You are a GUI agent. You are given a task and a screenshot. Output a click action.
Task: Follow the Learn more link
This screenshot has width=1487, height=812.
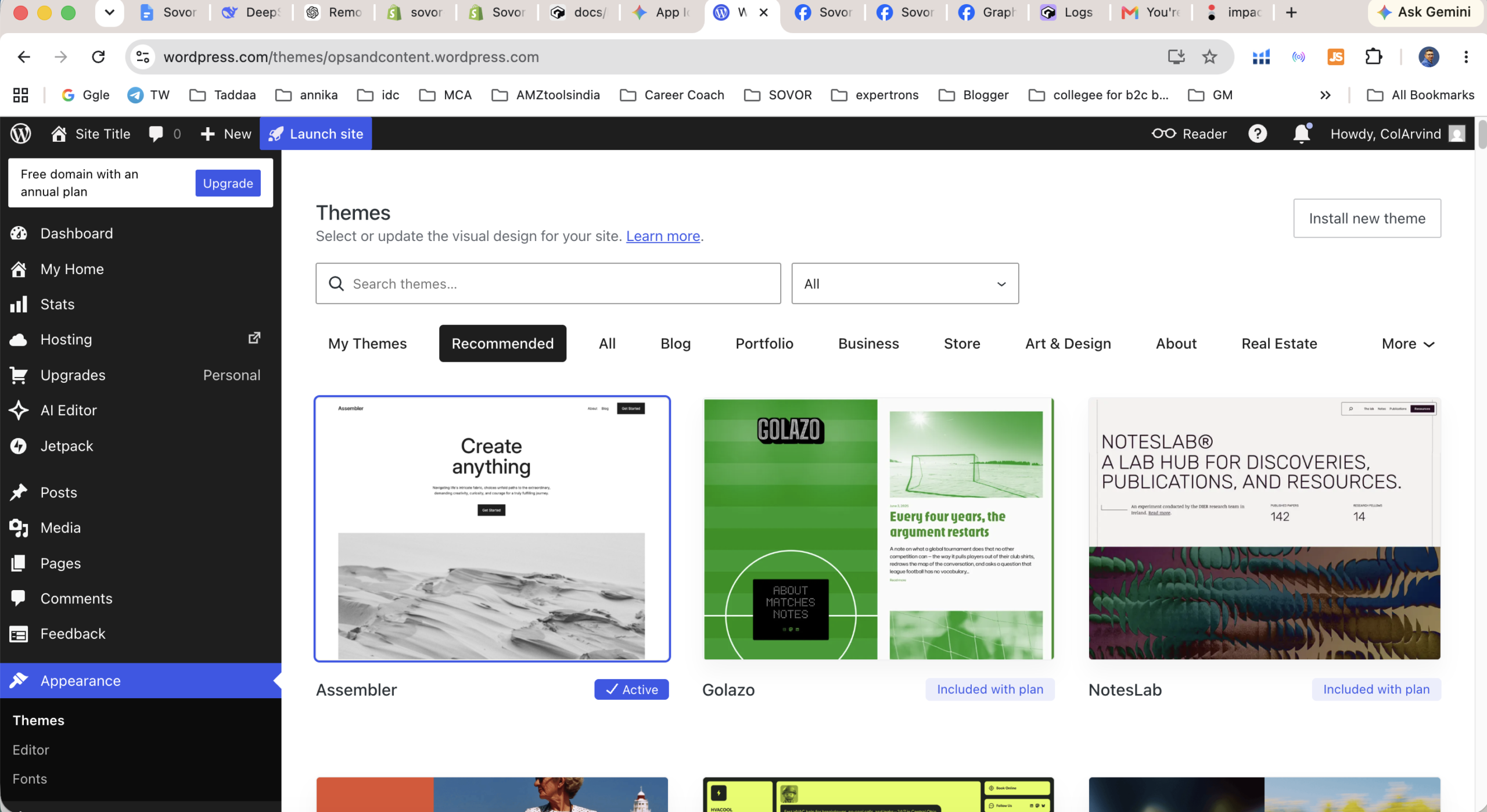pyautogui.click(x=663, y=236)
